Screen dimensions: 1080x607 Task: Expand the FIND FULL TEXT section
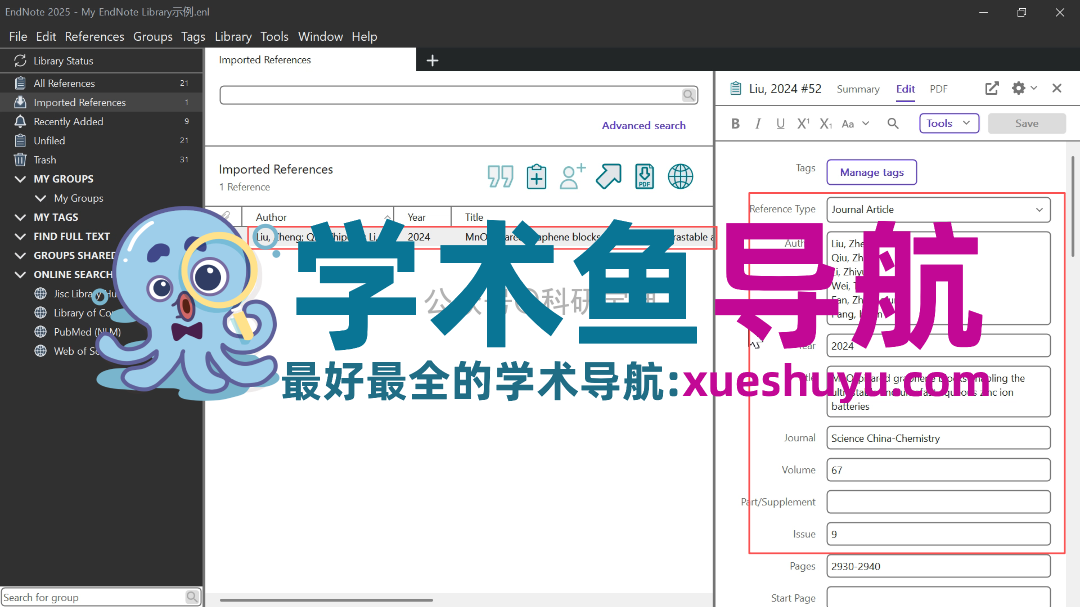click(20, 236)
